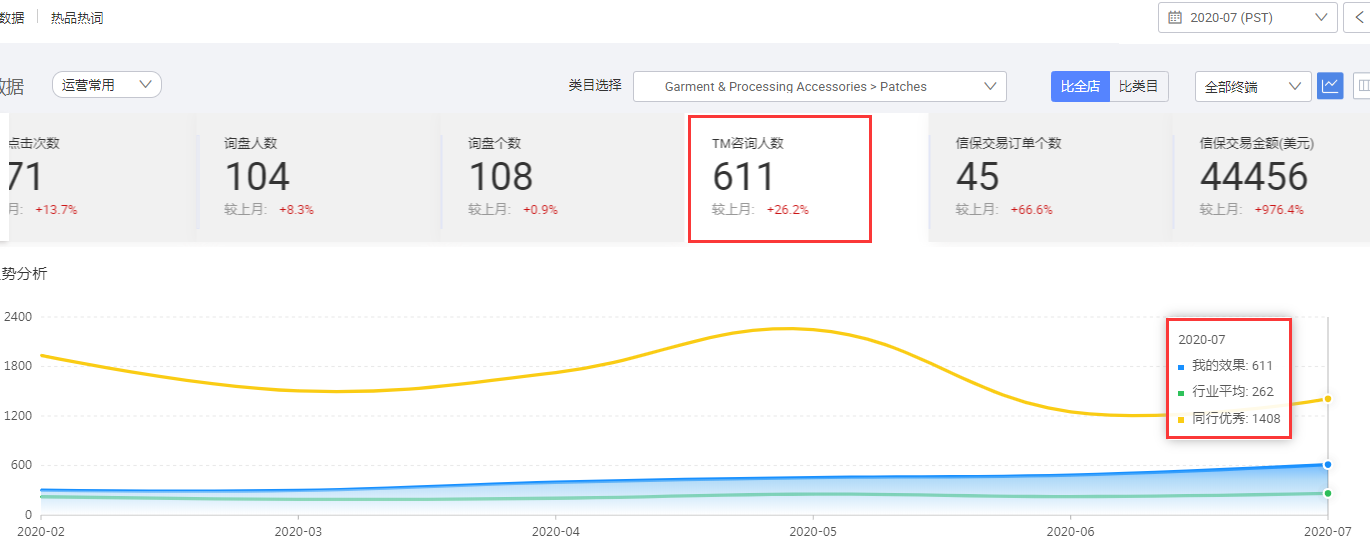Viewport: 1370px width, 557px height.
Task: Select the TM咨询人数 metric card
Action: (x=779, y=178)
